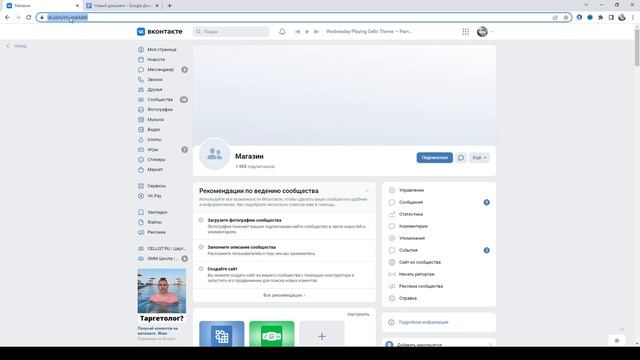Click the Видео sidebar icon
This screenshot has width=640, height=360.
tap(141, 129)
